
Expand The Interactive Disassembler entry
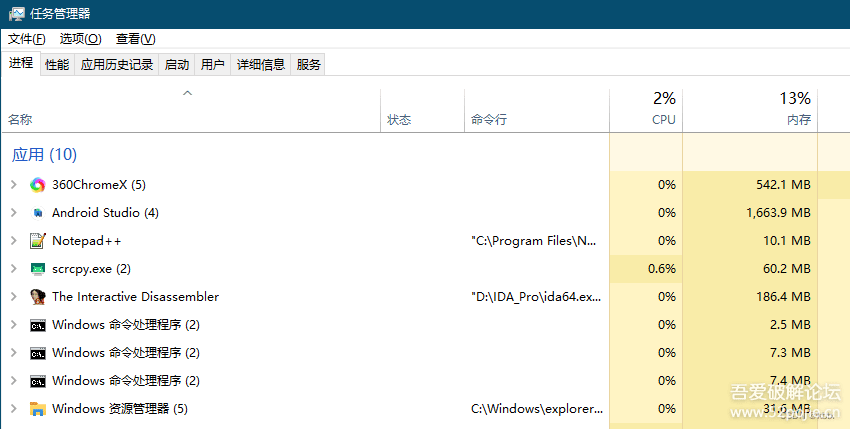coord(14,297)
